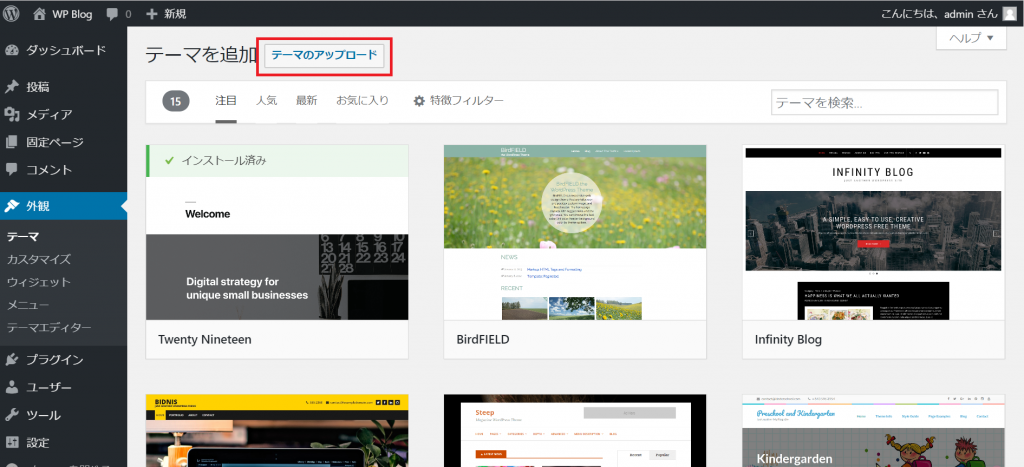Switch to the 人気 tab
This screenshot has height=467, width=1024.
click(x=266, y=101)
